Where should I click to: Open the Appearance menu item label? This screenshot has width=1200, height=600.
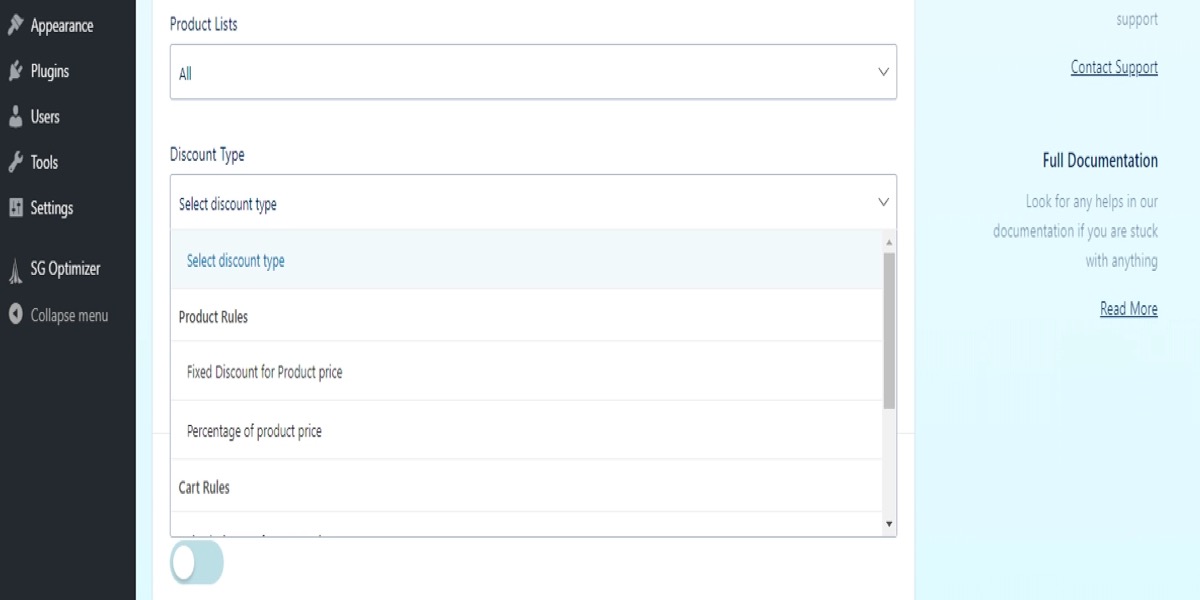click(62, 26)
